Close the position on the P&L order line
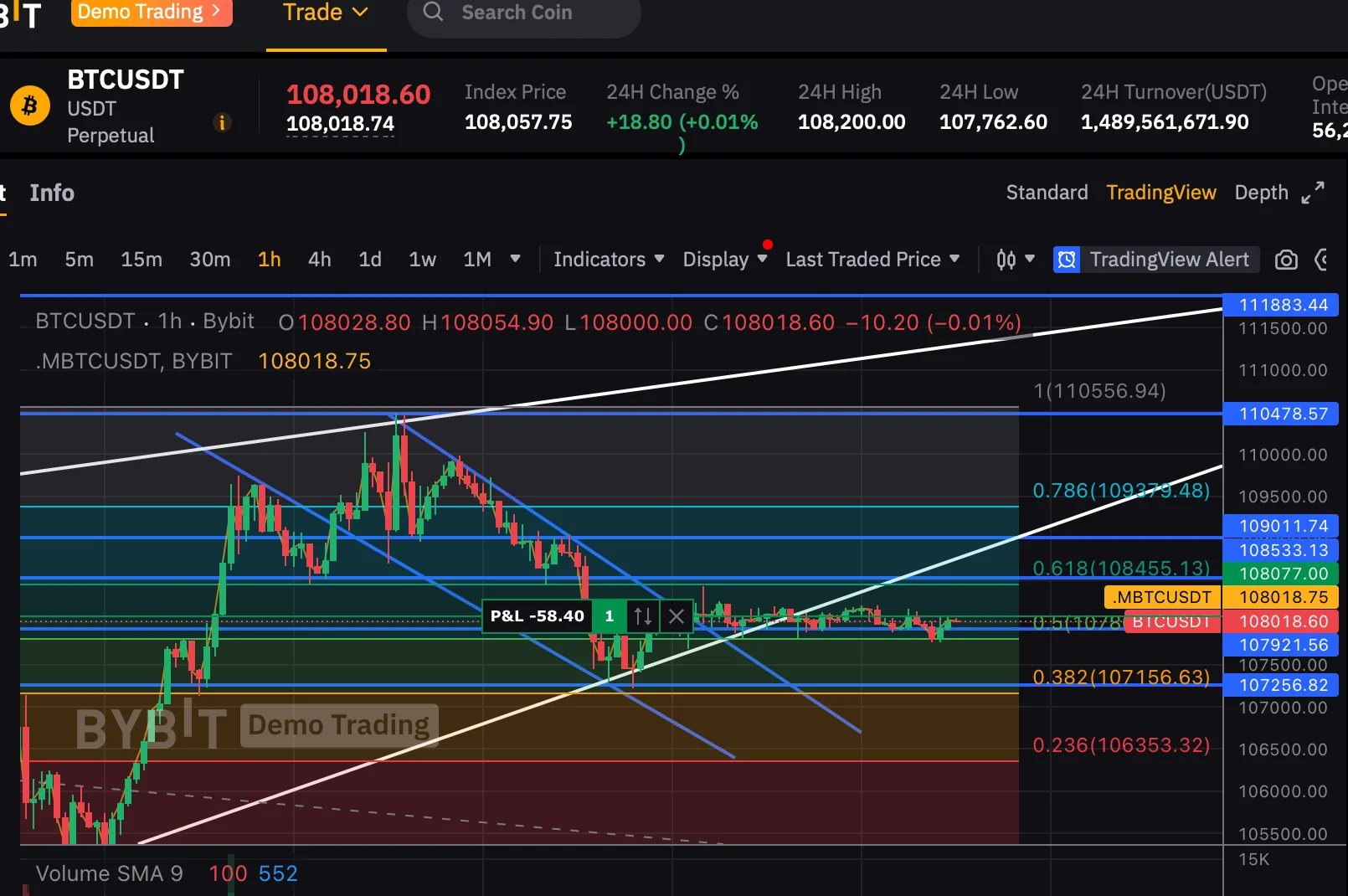 [x=677, y=616]
